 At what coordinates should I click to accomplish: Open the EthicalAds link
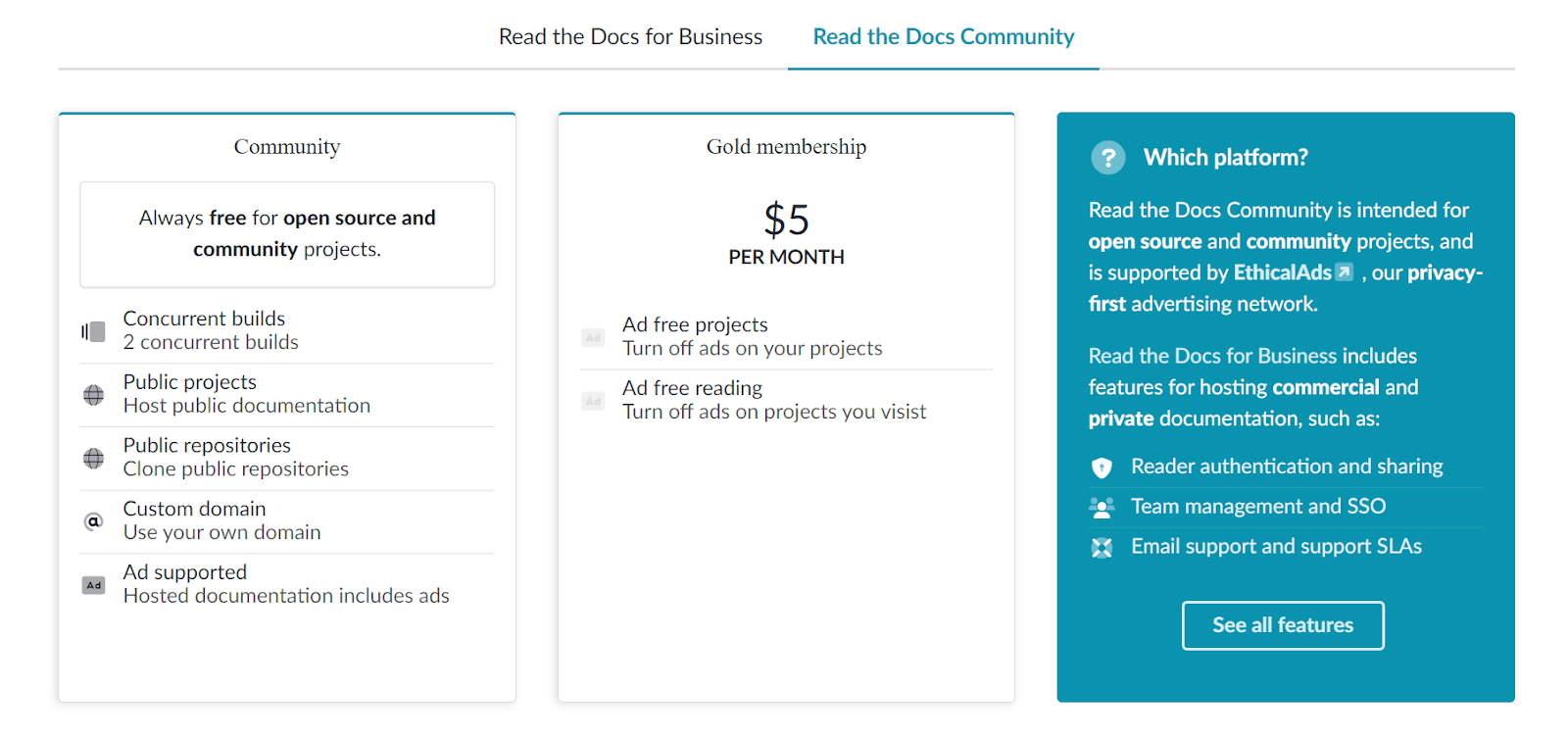(x=1282, y=272)
